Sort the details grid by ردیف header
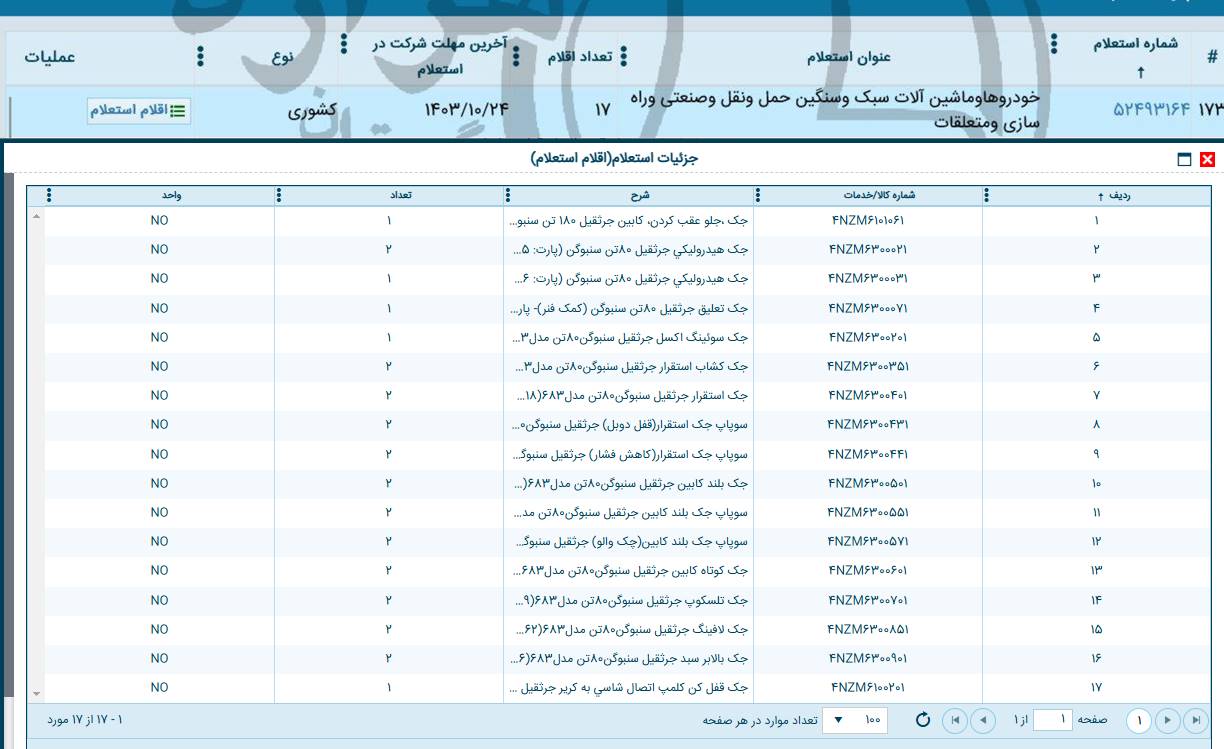The height and width of the screenshot is (749, 1224). point(1112,195)
